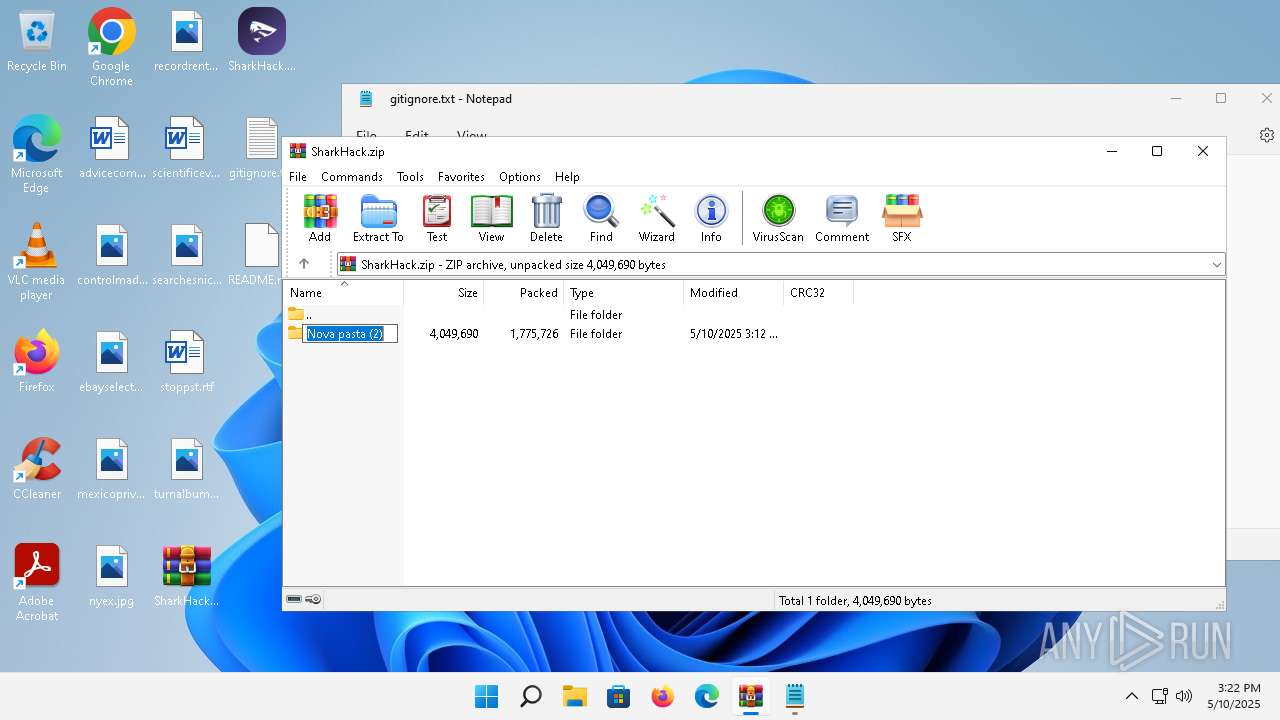Select recordrent image file on desktop
1280x720 pixels.
tap(187, 41)
